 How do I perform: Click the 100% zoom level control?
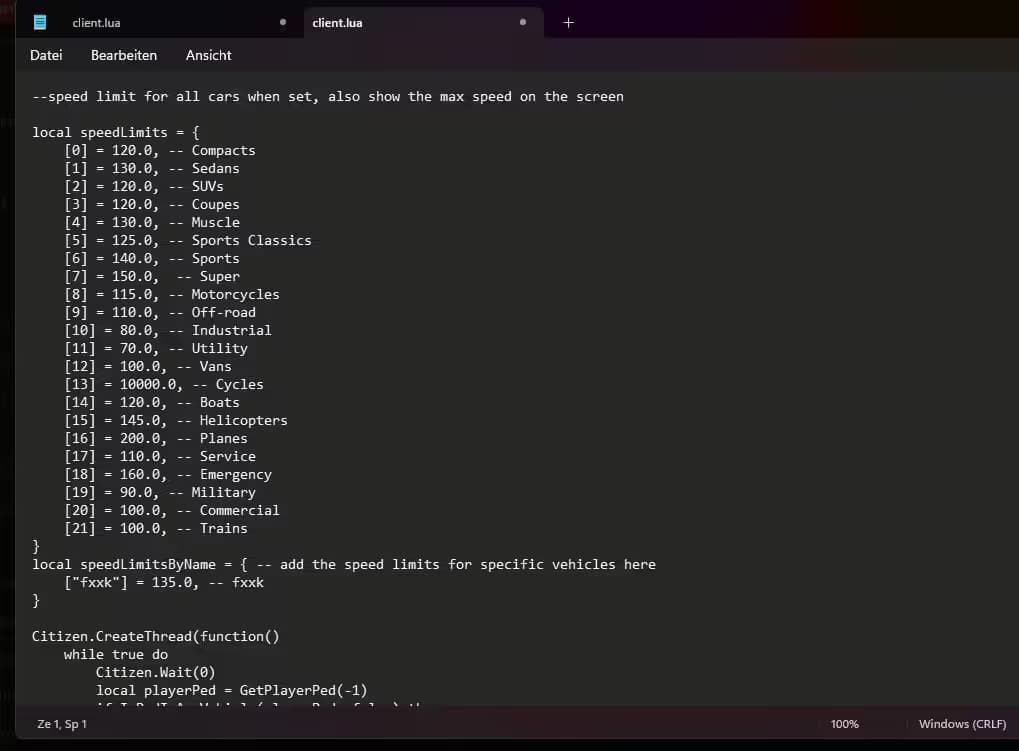(844, 723)
